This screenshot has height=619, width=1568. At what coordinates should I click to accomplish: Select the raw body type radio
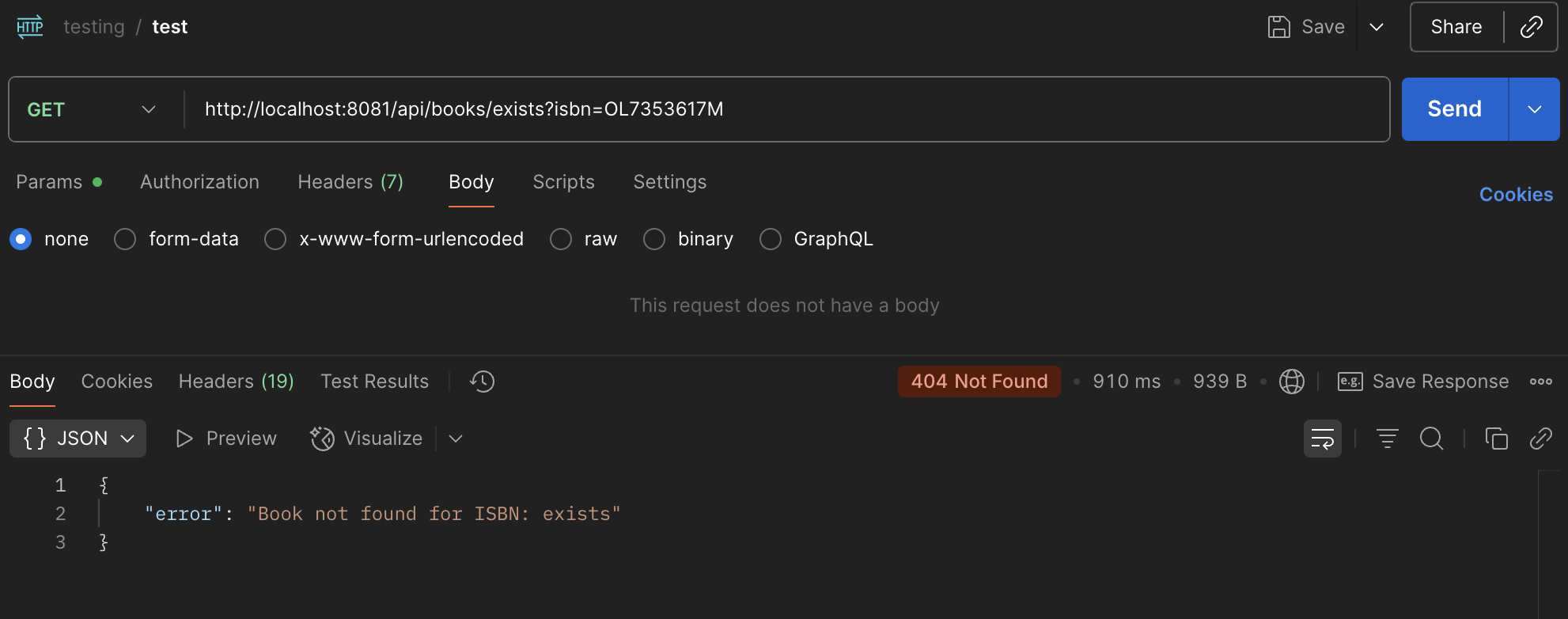(561, 239)
